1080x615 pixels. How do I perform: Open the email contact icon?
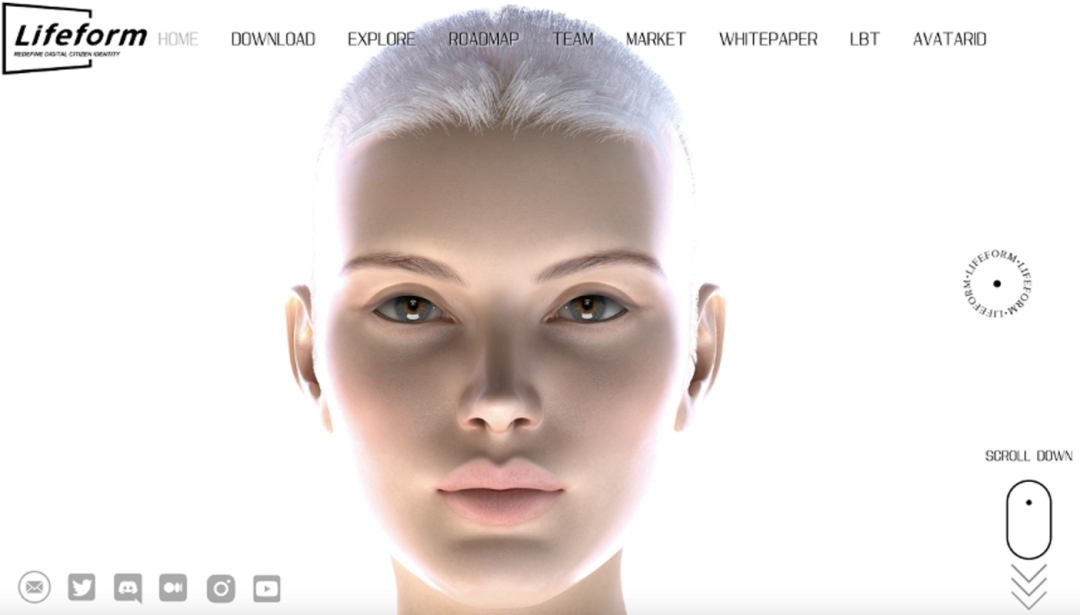tap(34, 587)
